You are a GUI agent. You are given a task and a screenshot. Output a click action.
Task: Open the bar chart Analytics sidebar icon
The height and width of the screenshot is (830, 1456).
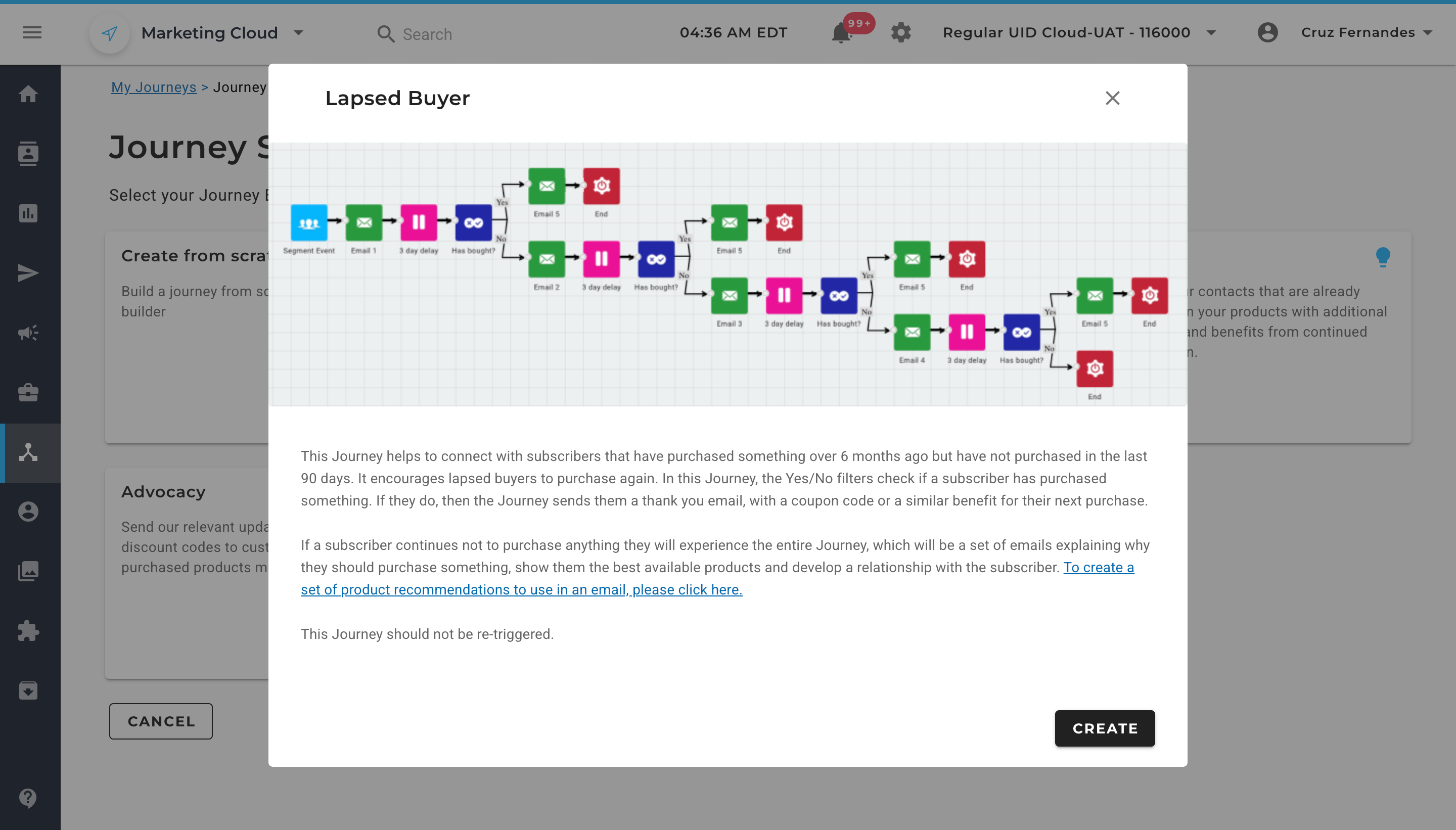pyautogui.click(x=28, y=213)
